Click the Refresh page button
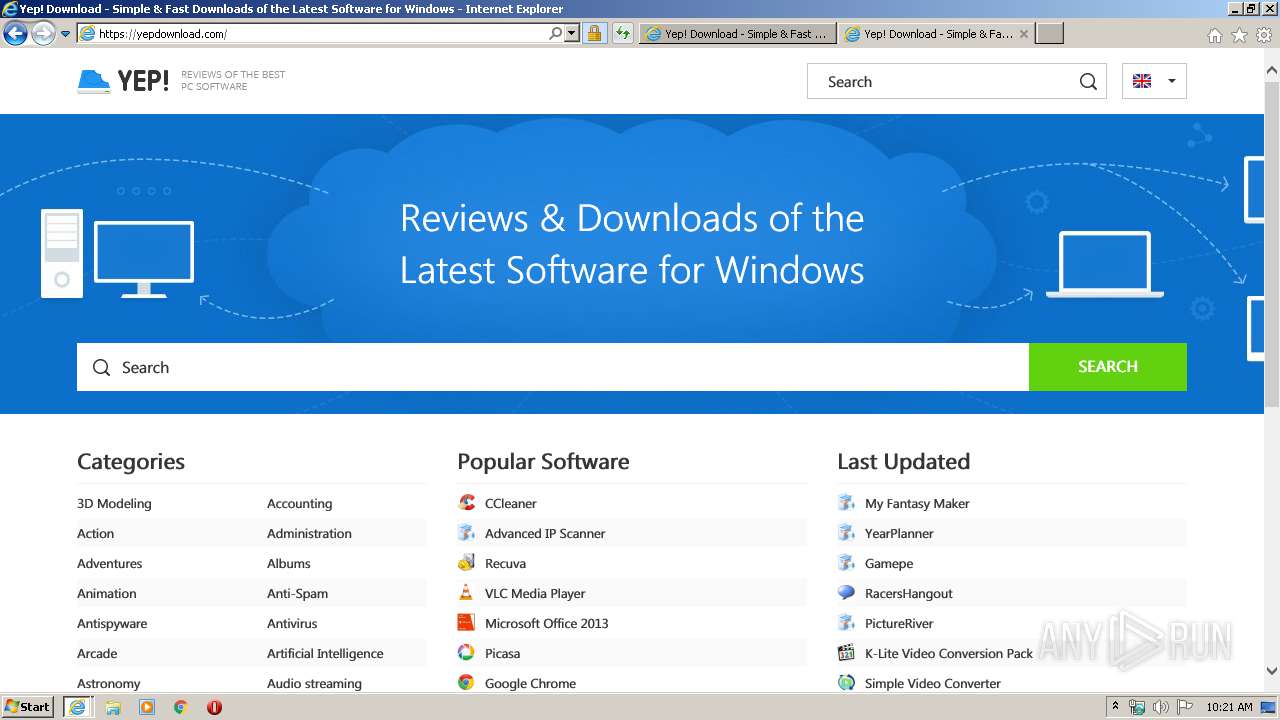The width and height of the screenshot is (1280, 720). pyautogui.click(x=622, y=33)
